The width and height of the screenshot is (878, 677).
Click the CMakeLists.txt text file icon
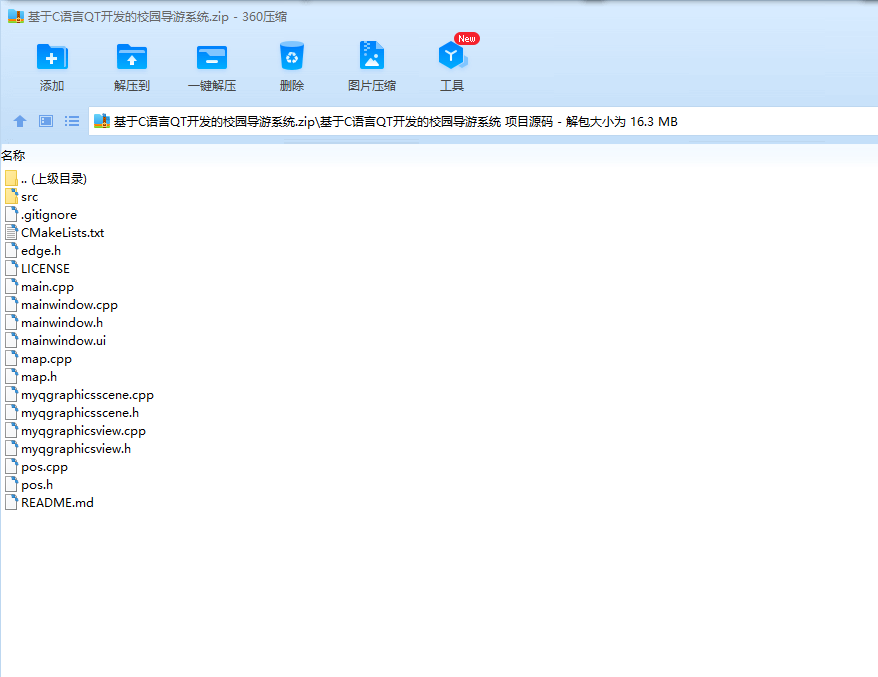point(11,232)
